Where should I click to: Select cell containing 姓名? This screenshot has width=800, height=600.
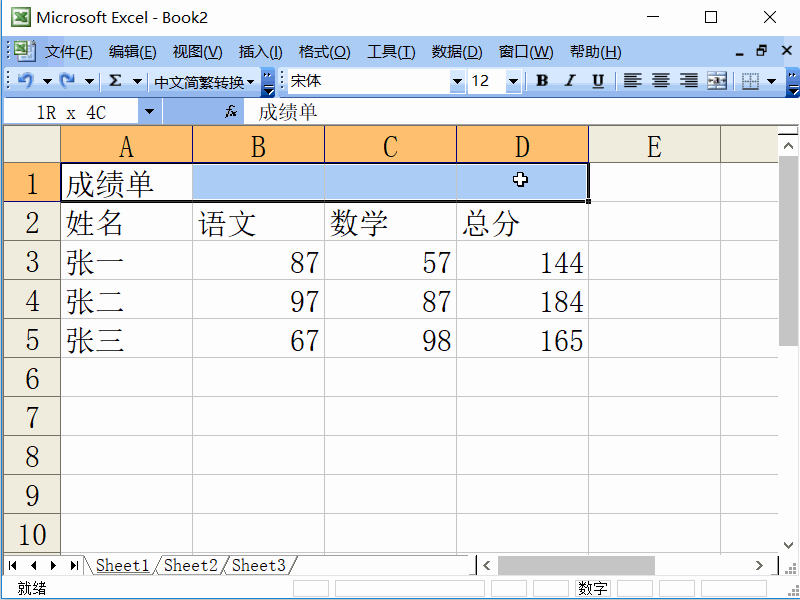[x=127, y=222]
